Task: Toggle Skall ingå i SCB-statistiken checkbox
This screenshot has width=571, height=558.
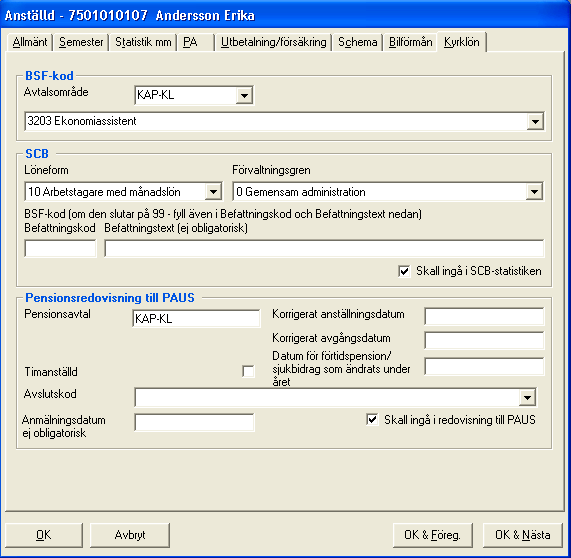Action: pyautogui.click(x=404, y=271)
